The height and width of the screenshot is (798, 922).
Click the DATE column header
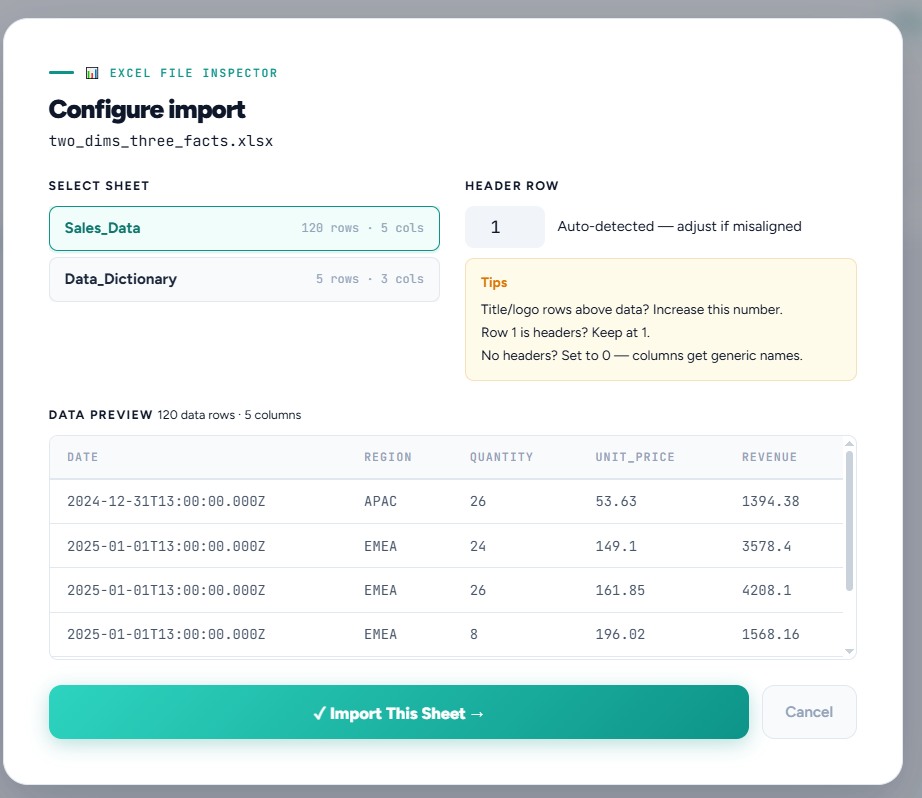pos(82,457)
